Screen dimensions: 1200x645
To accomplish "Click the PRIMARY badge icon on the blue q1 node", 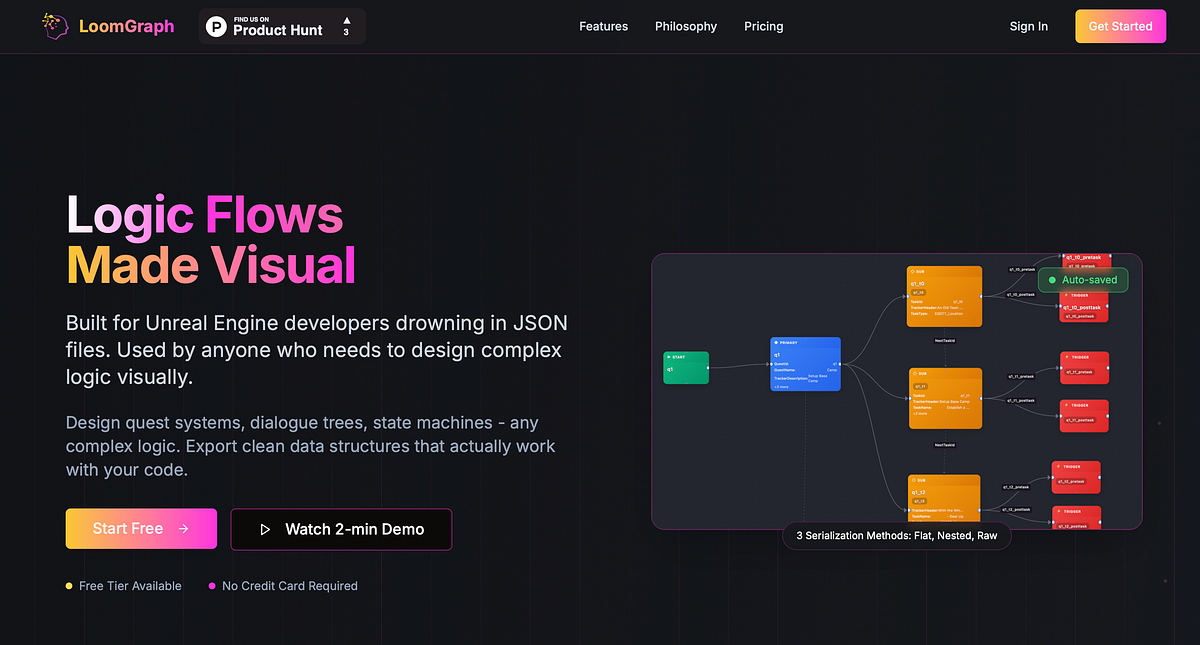I will [777, 342].
